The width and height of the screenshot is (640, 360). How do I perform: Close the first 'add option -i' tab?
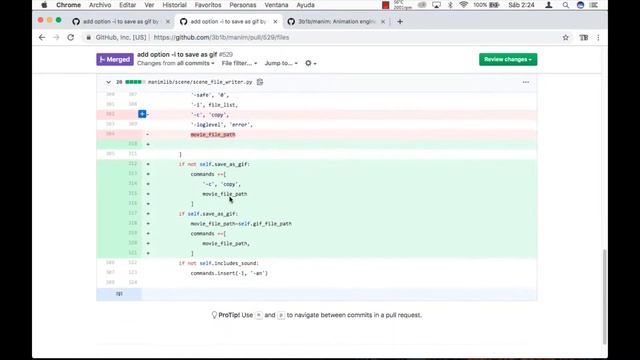167,22
